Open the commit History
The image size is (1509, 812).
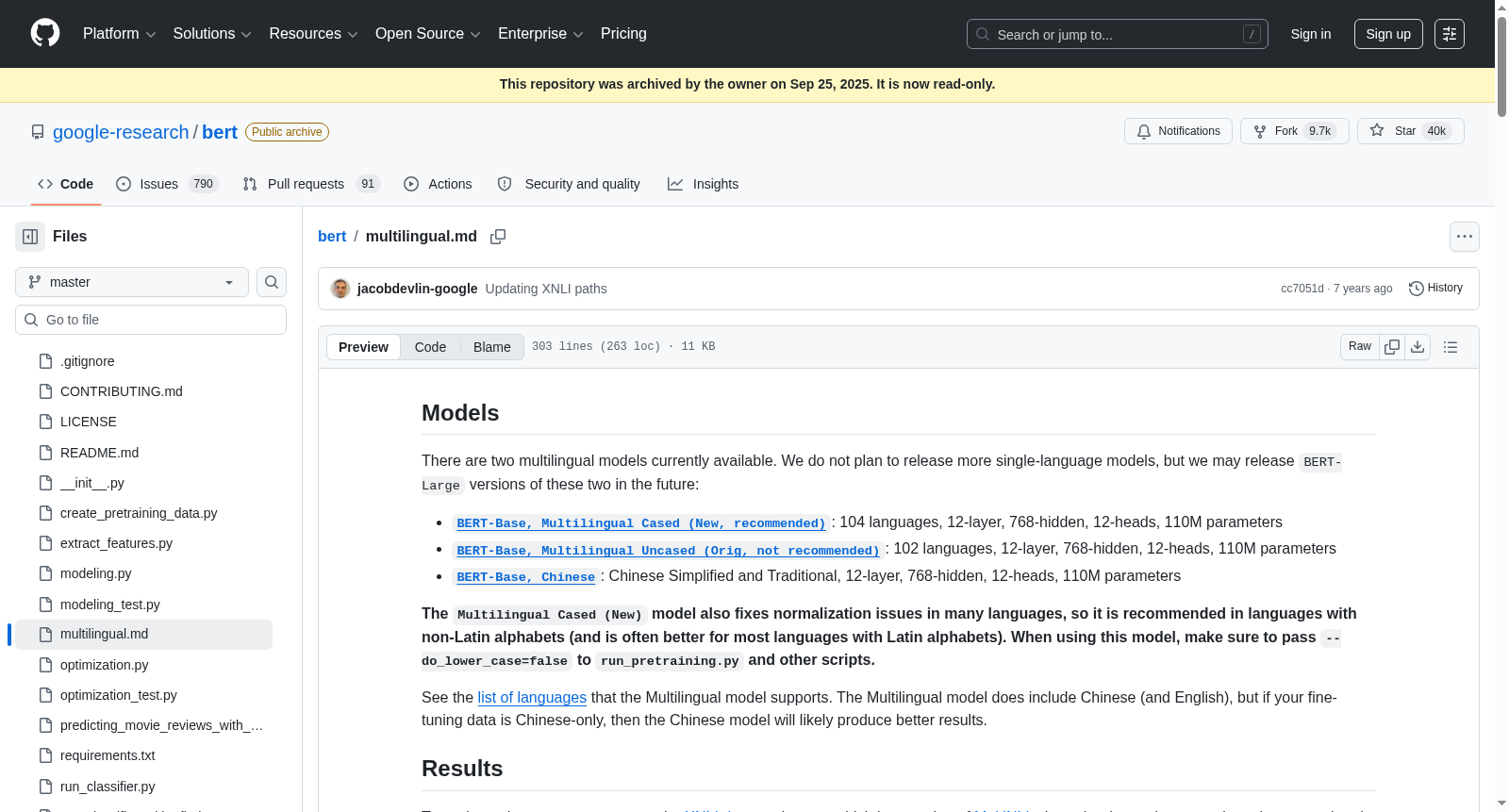coord(1436,289)
